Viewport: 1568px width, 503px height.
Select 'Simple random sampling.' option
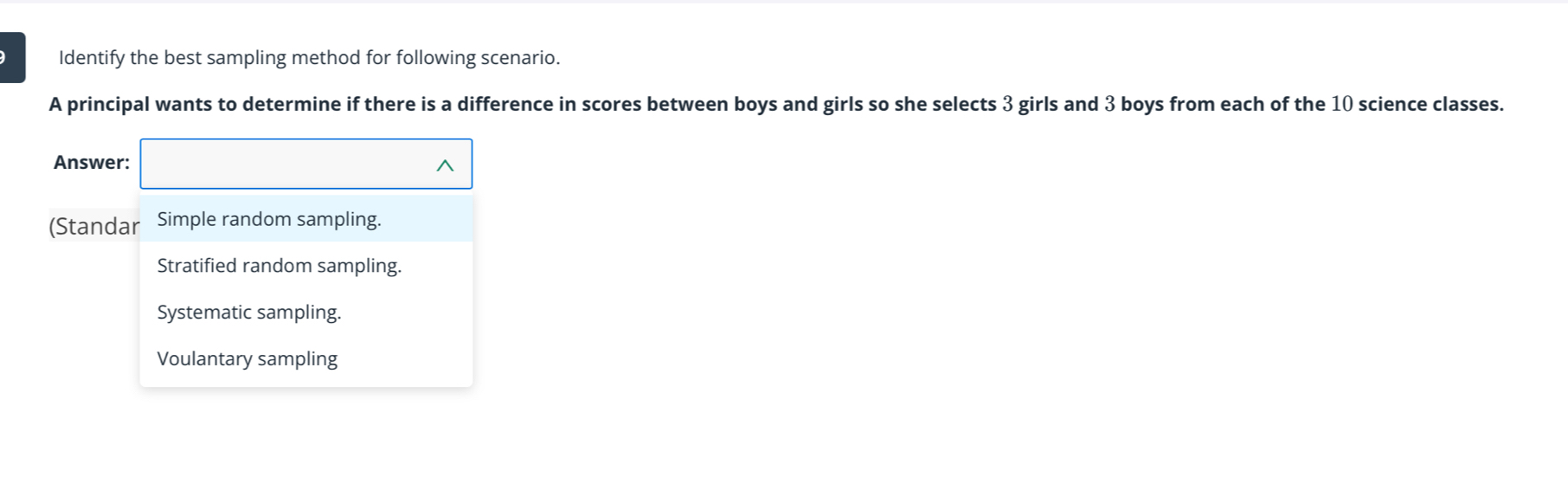(x=269, y=219)
